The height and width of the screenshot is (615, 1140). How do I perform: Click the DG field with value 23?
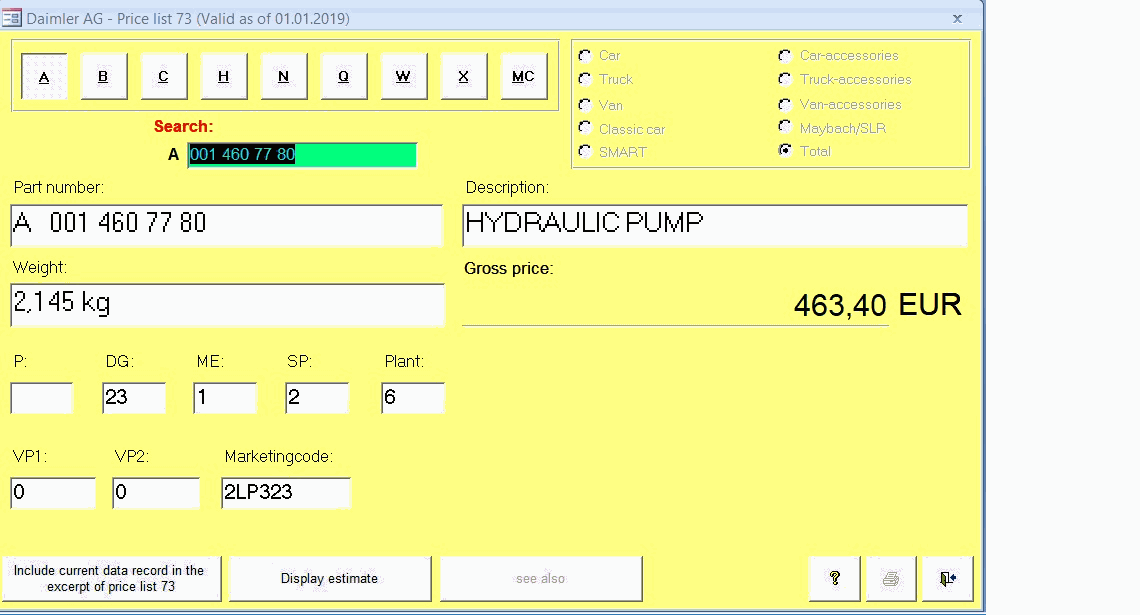[134, 398]
